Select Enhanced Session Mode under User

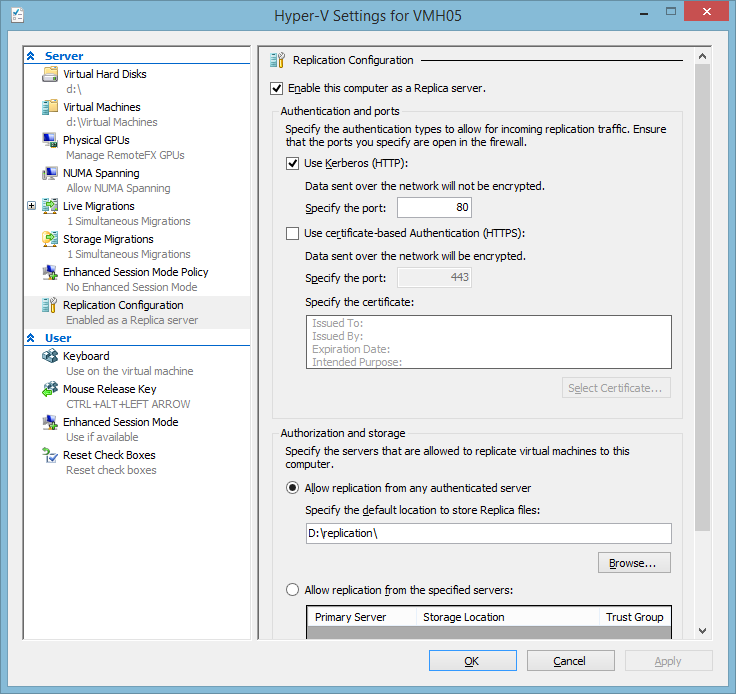(x=120, y=422)
